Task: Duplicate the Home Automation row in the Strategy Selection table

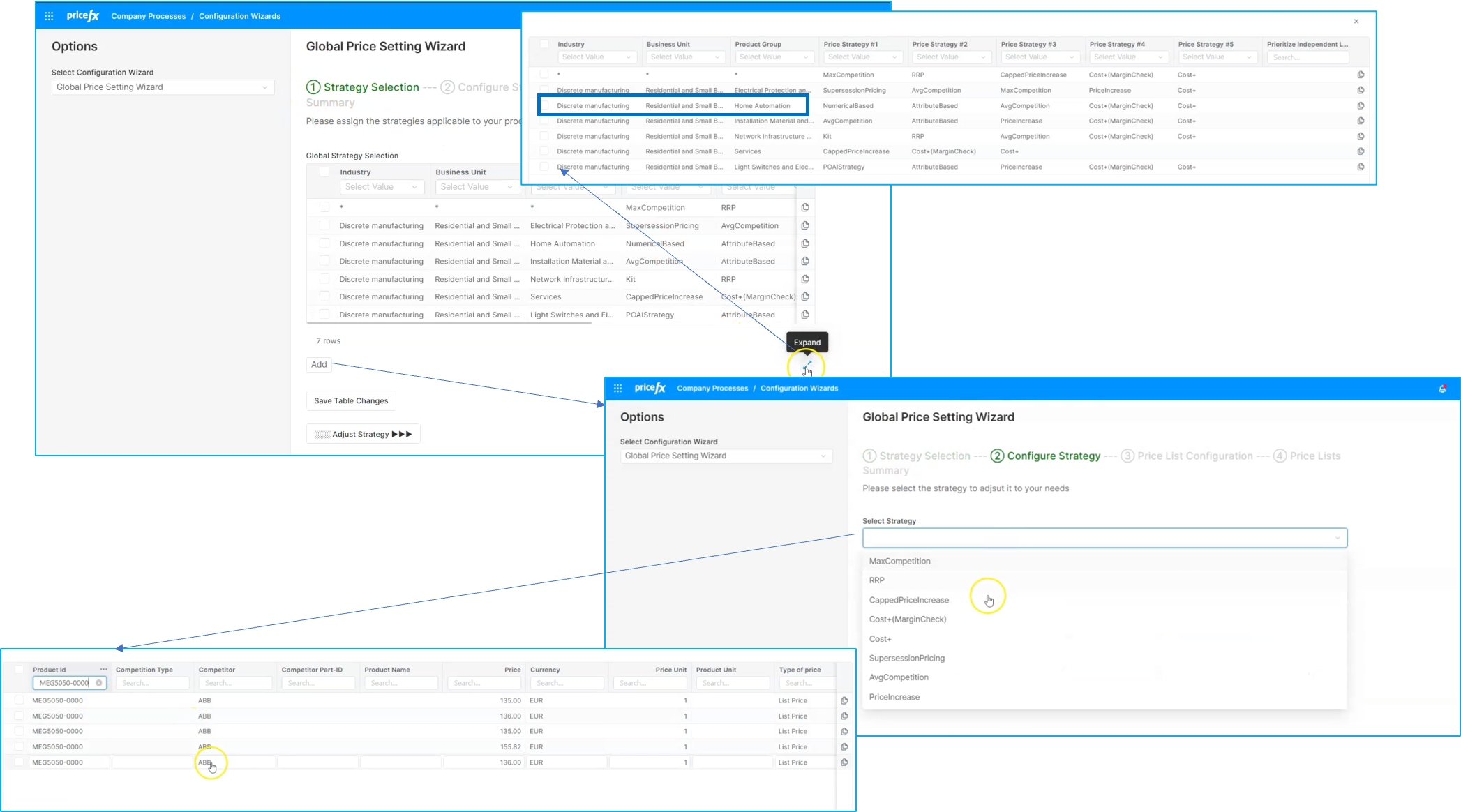Action: coord(805,243)
